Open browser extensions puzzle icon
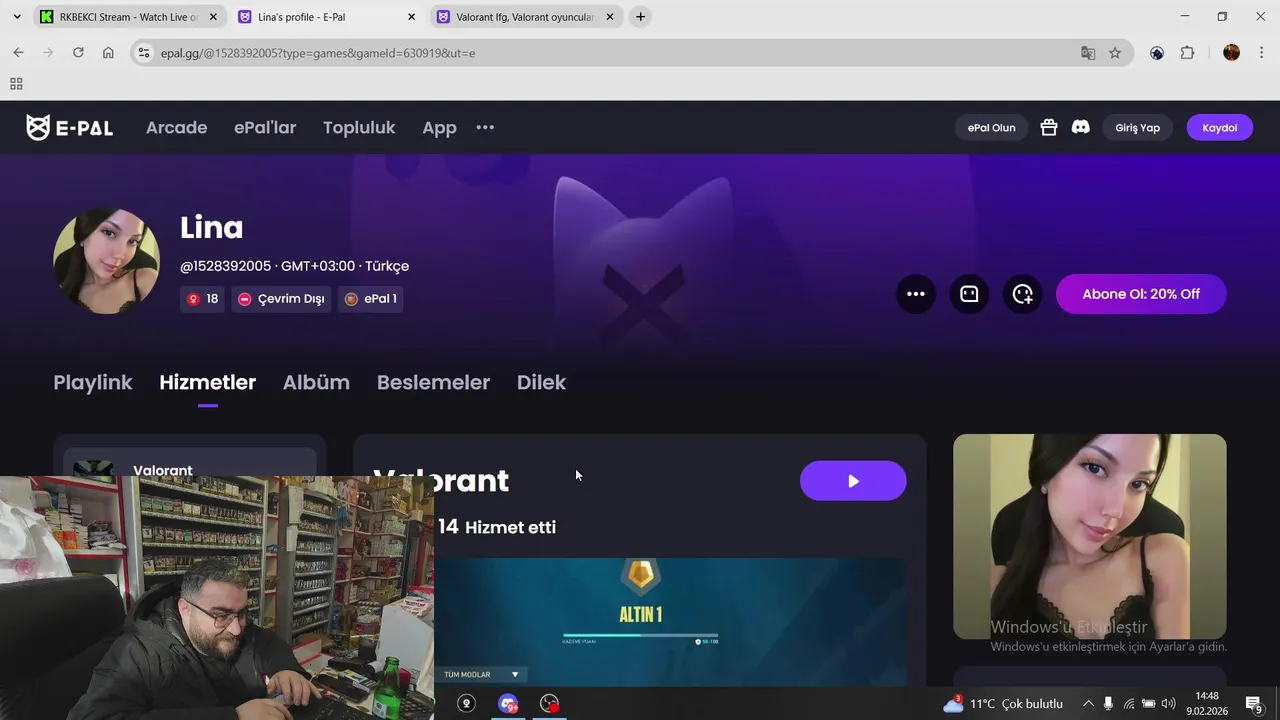Image resolution: width=1280 pixels, height=720 pixels. 1187,53
